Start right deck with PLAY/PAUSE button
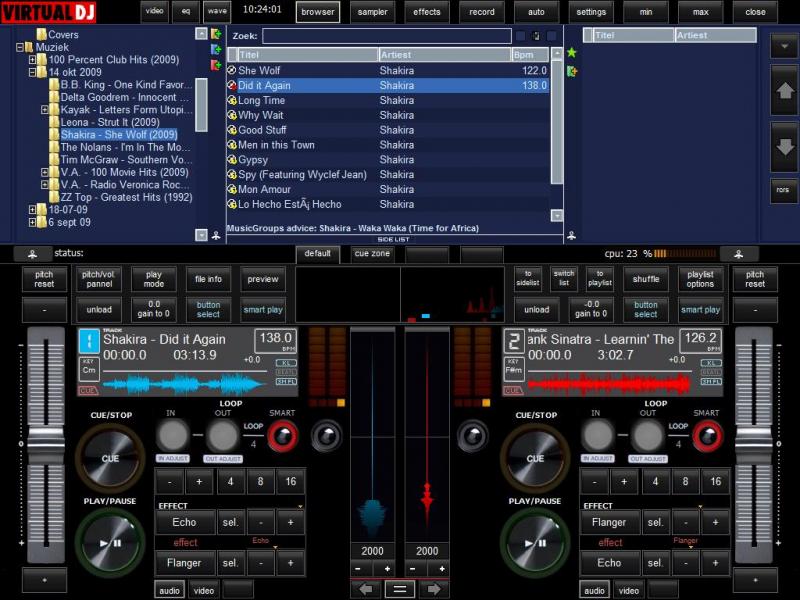Screen dimensions: 800x600 pyautogui.click(x=535, y=543)
